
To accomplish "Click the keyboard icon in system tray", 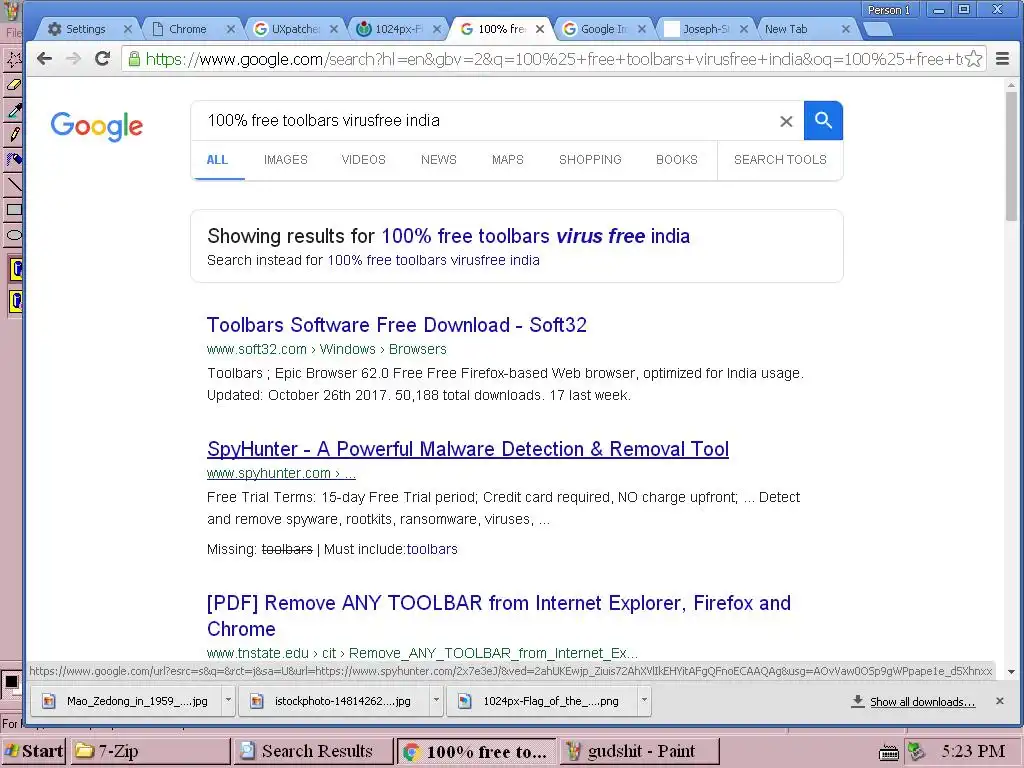I will click(889, 752).
